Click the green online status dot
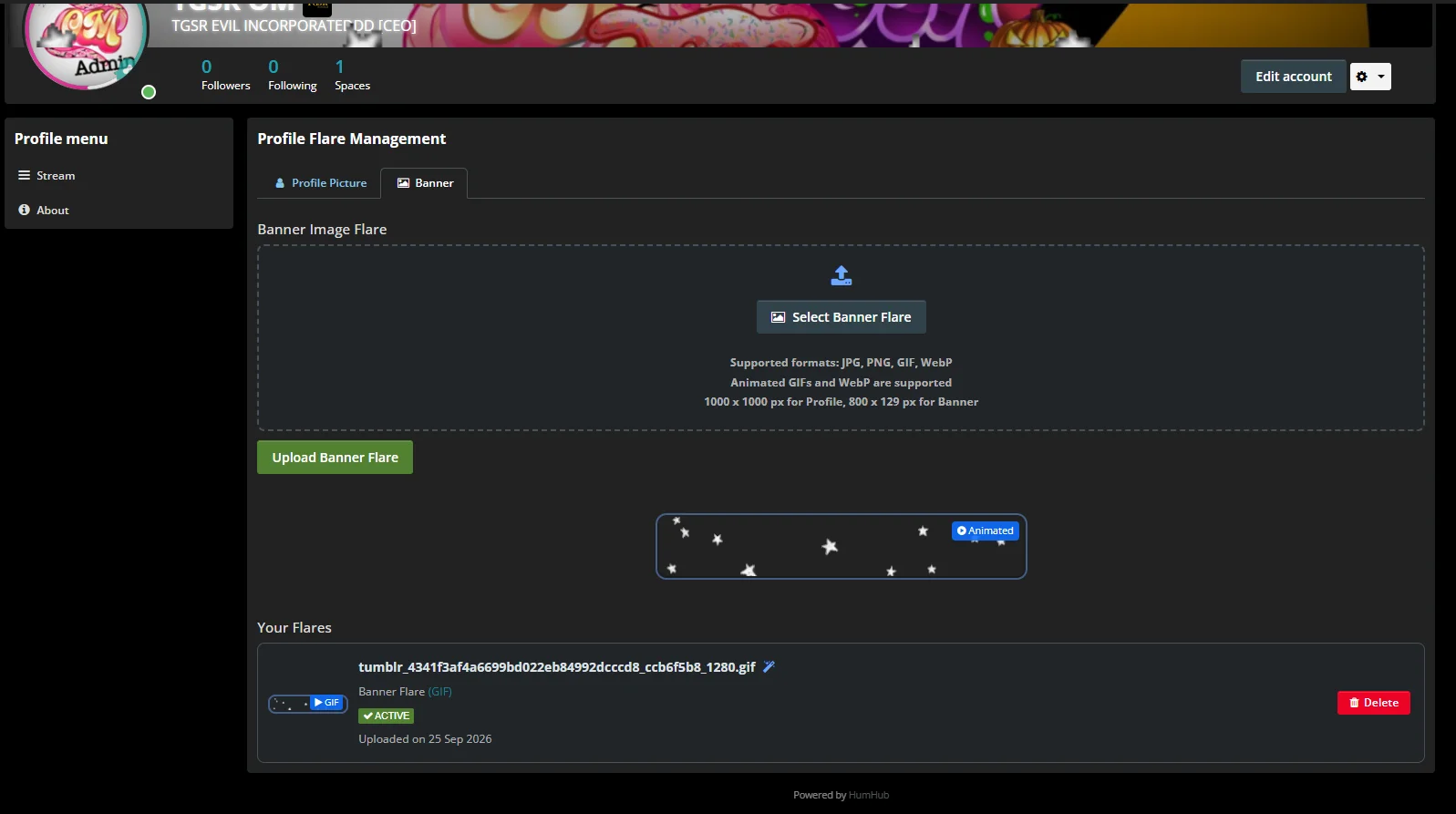The width and height of the screenshot is (1456, 814). [149, 92]
